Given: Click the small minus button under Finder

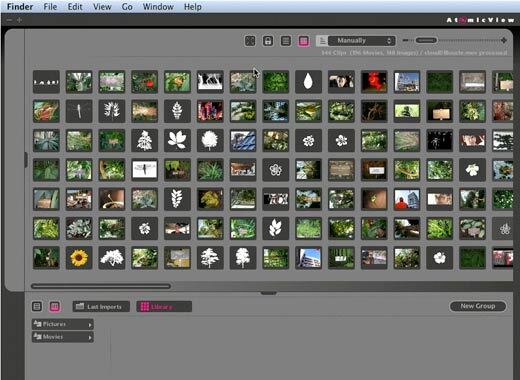Looking at the screenshot, I should [x=9, y=20].
